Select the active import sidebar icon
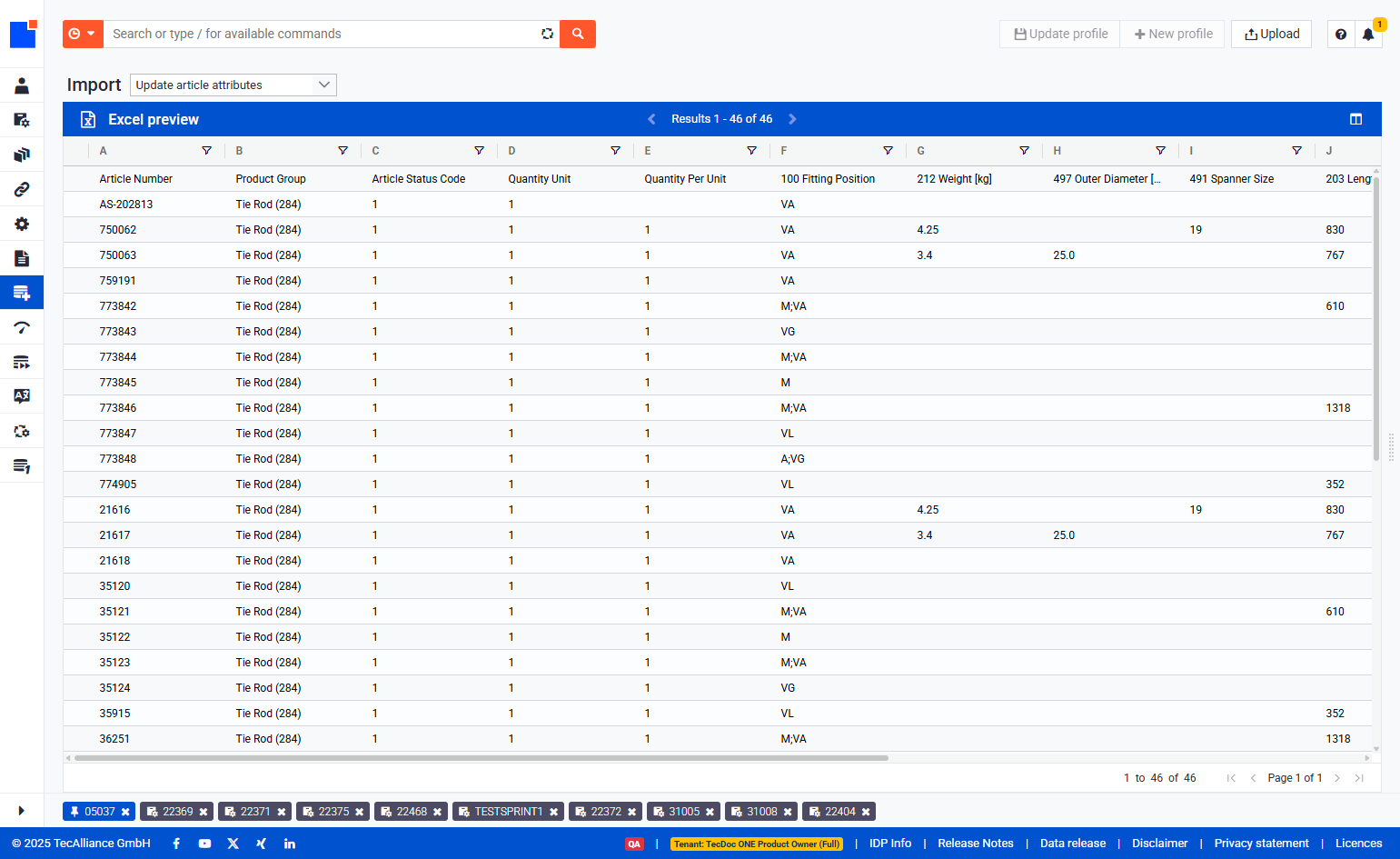 [x=22, y=293]
